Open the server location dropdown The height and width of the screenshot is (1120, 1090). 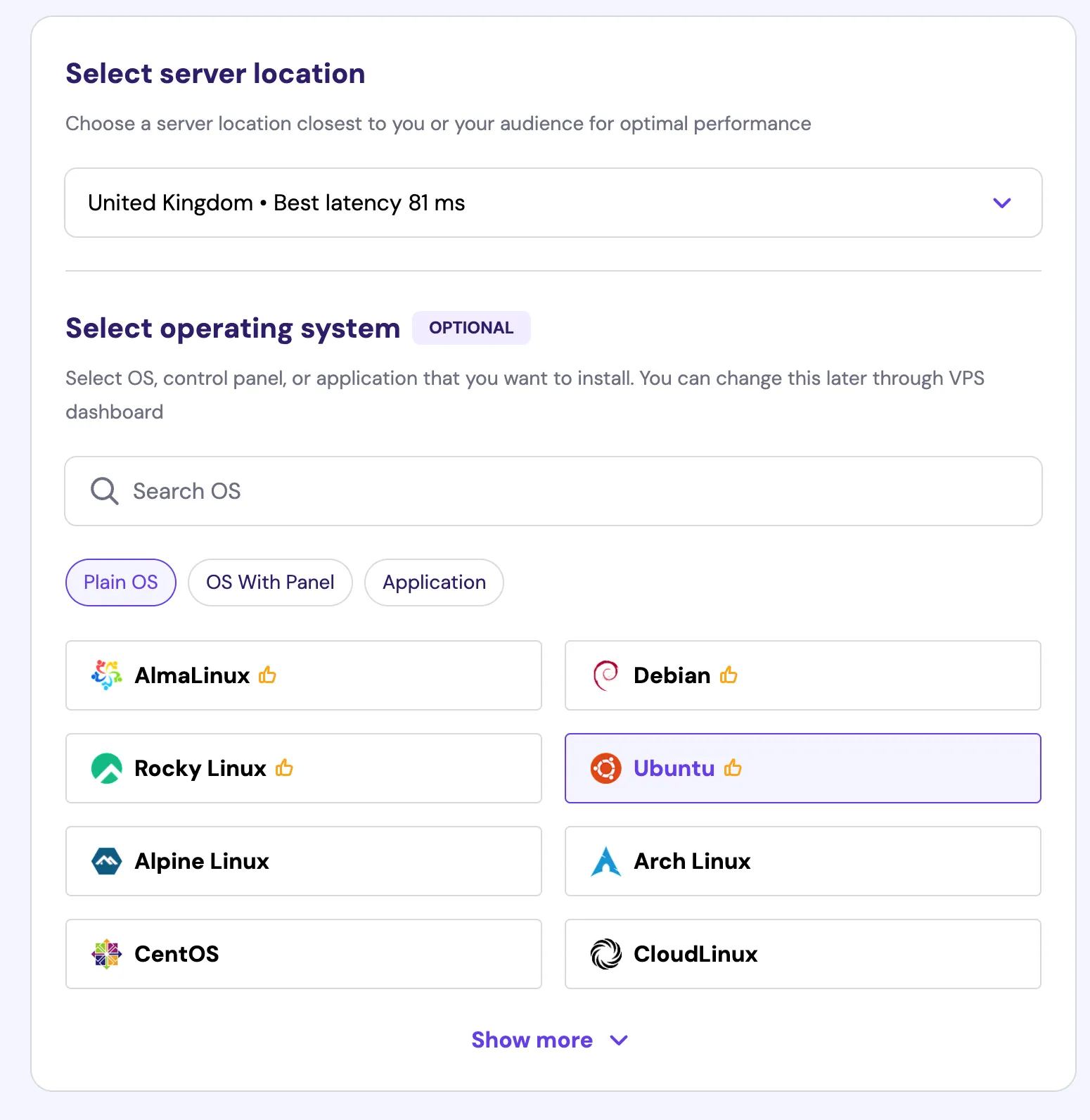pos(553,203)
